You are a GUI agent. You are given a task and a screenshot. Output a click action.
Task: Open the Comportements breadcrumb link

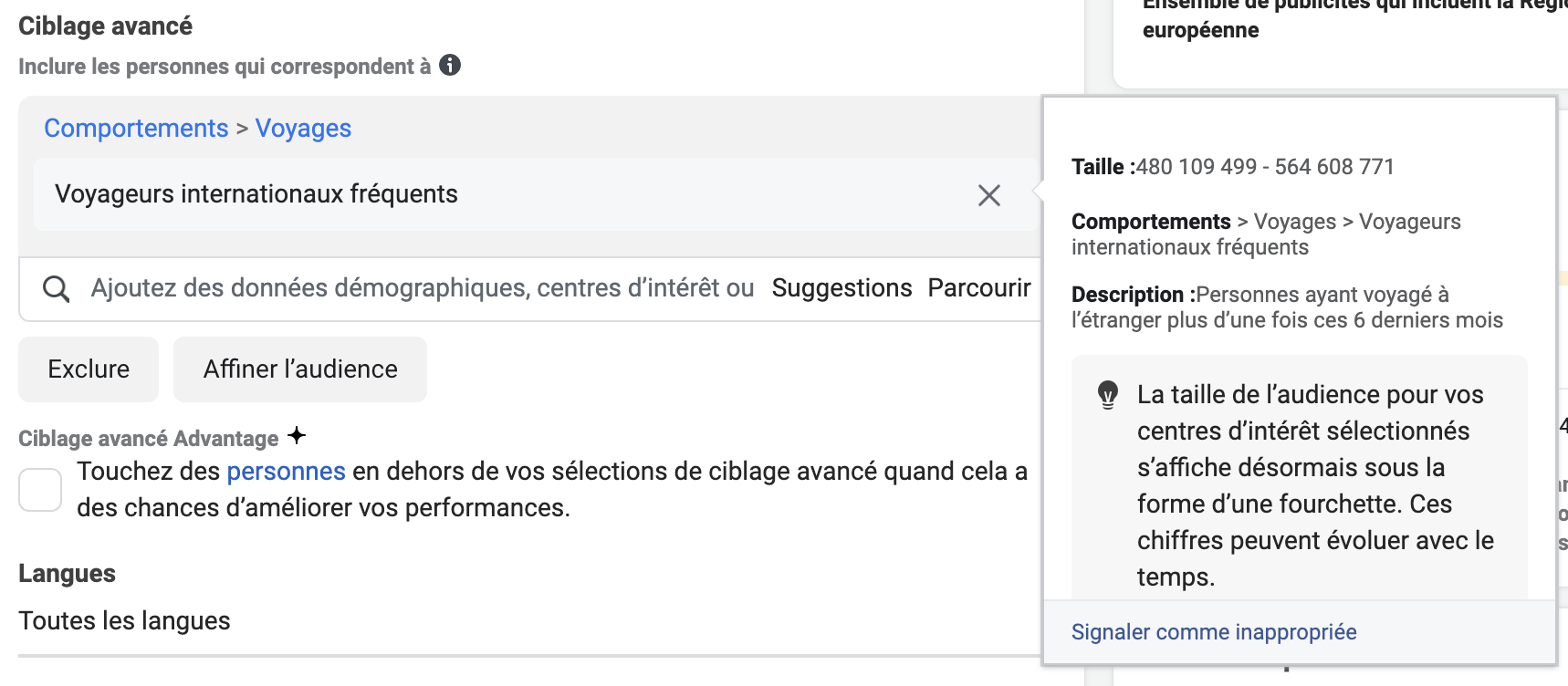point(136,129)
